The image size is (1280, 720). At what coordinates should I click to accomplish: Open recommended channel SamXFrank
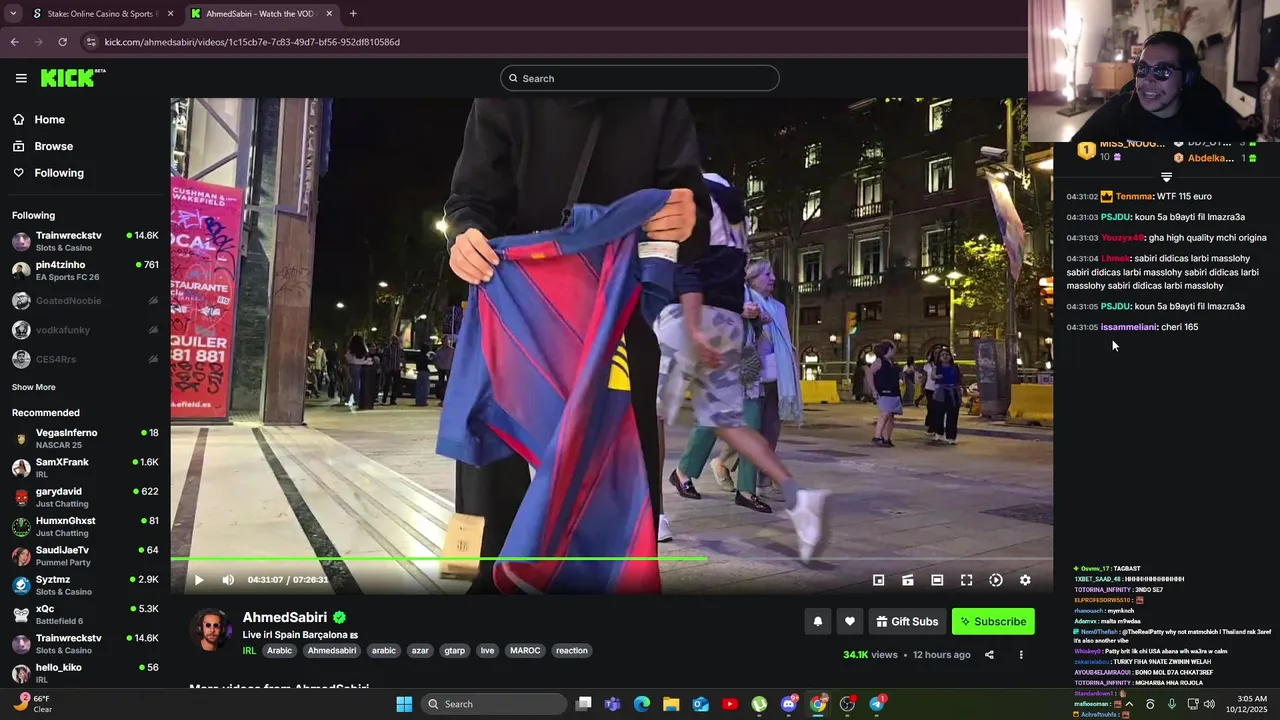pyautogui.click(x=85, y=467)
